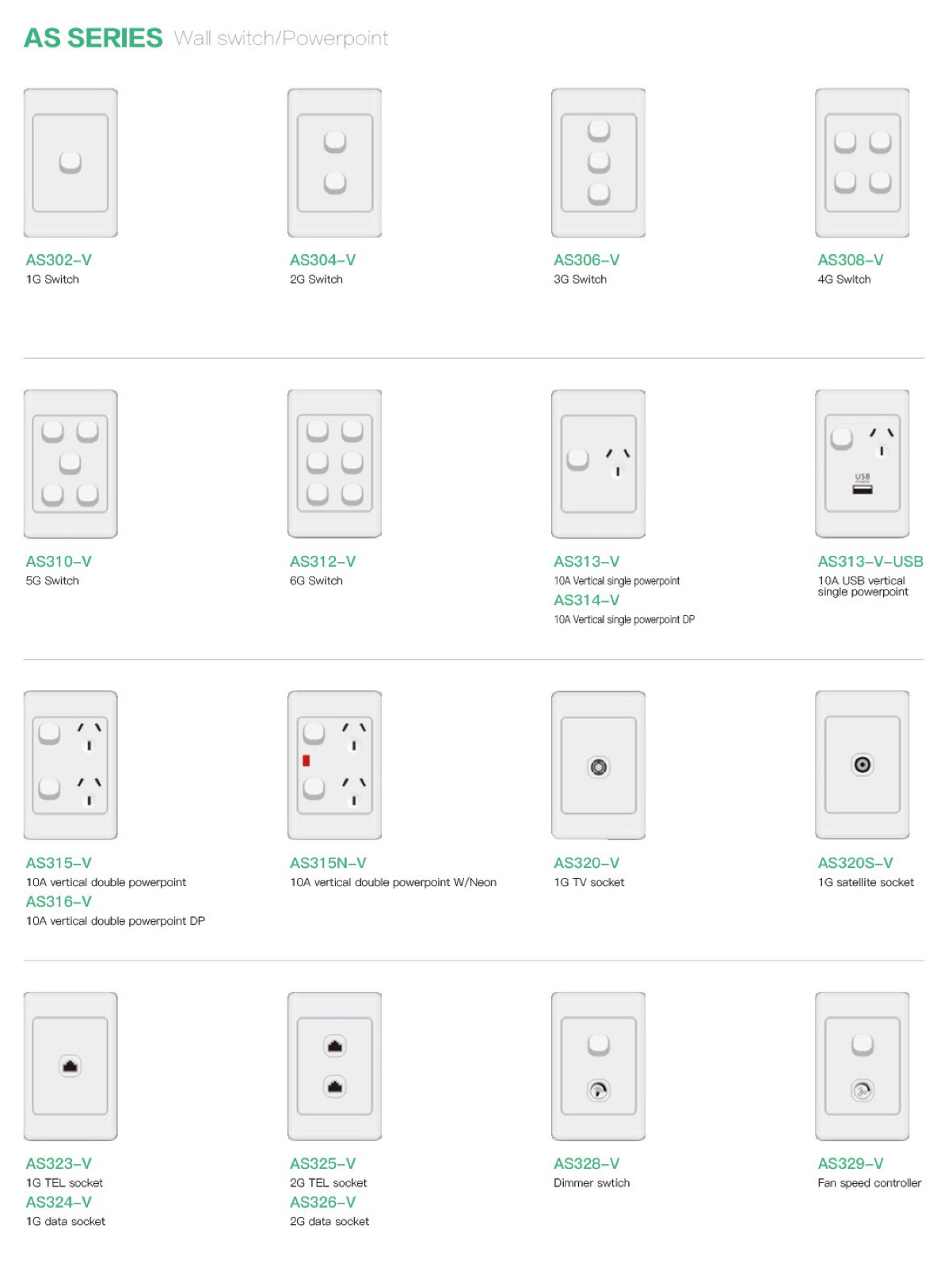Click the AS314-V product code label
Screen dimensions: 952x1267
(587, 600)
